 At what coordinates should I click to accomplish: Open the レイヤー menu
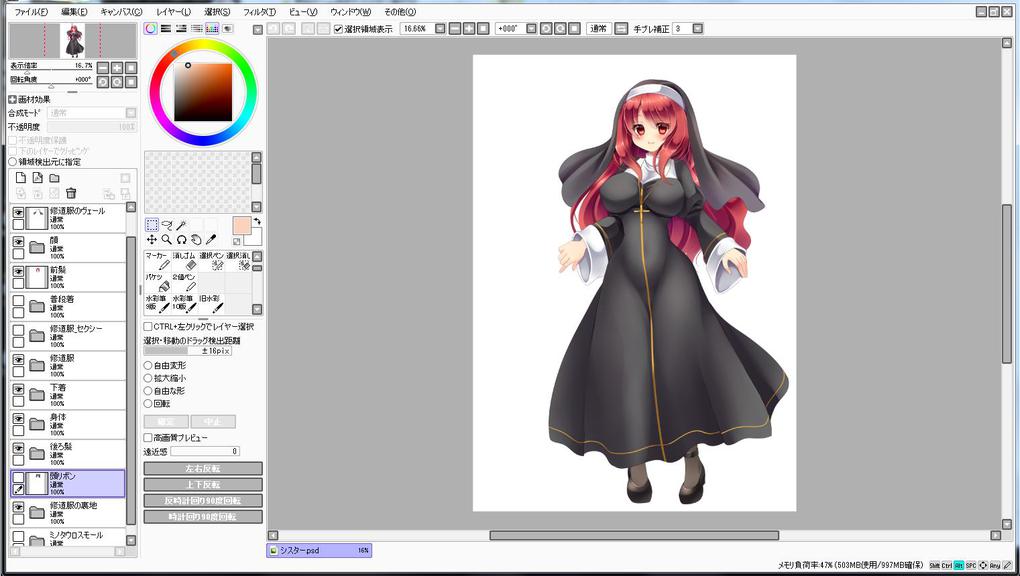coord(173,12)
